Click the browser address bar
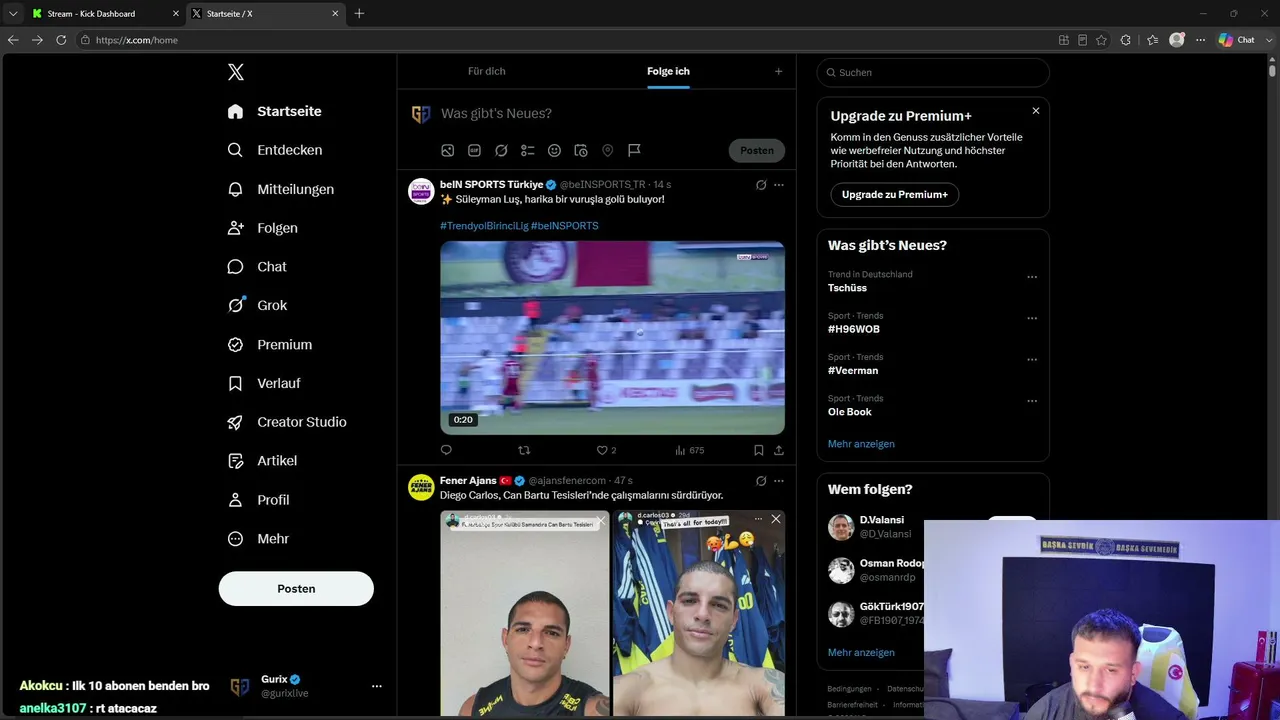 pyautogui.click(x=565, y=40)
